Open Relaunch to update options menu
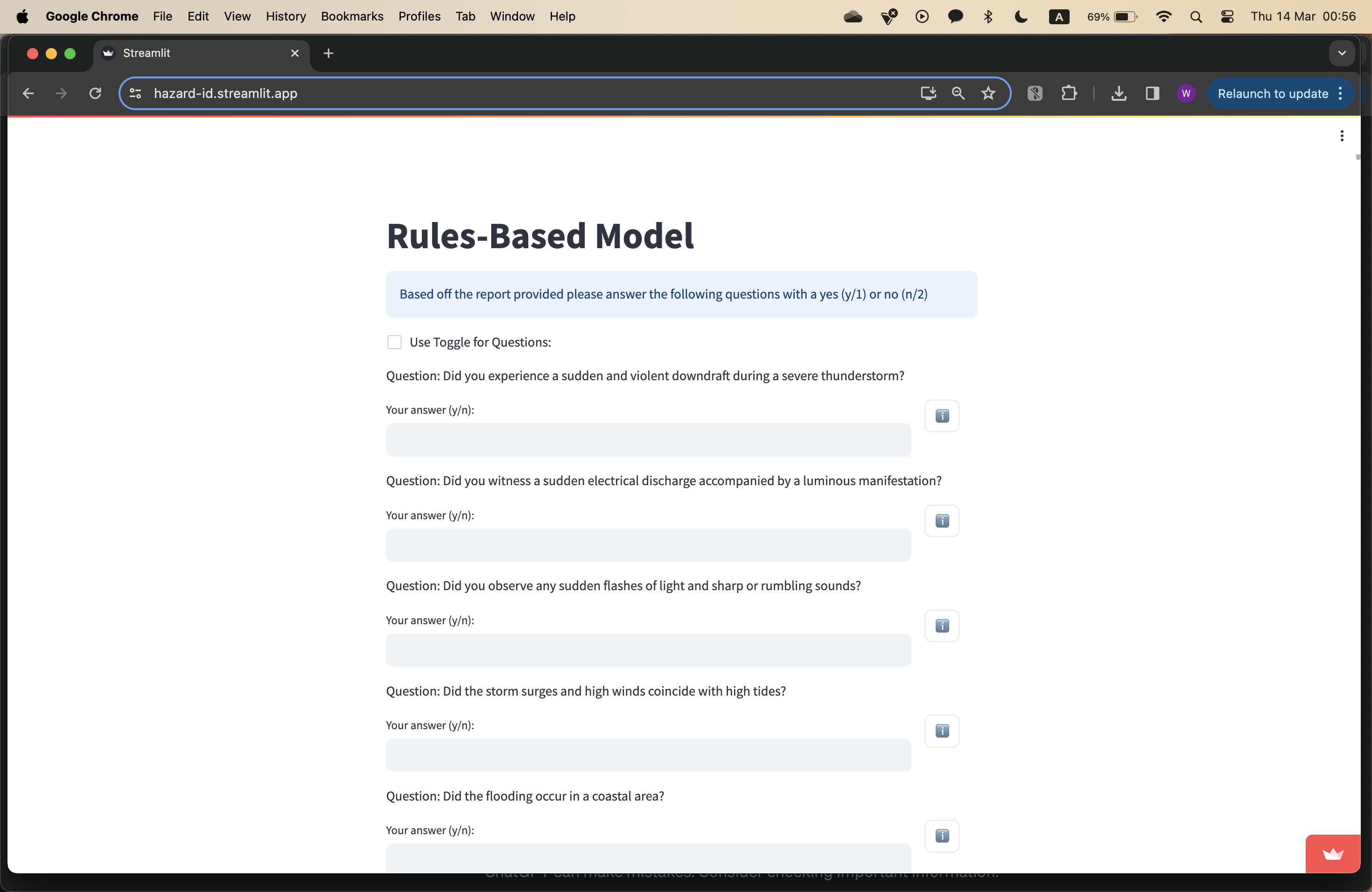This screenshot has height=892, width=1372. pos(1341,93)
